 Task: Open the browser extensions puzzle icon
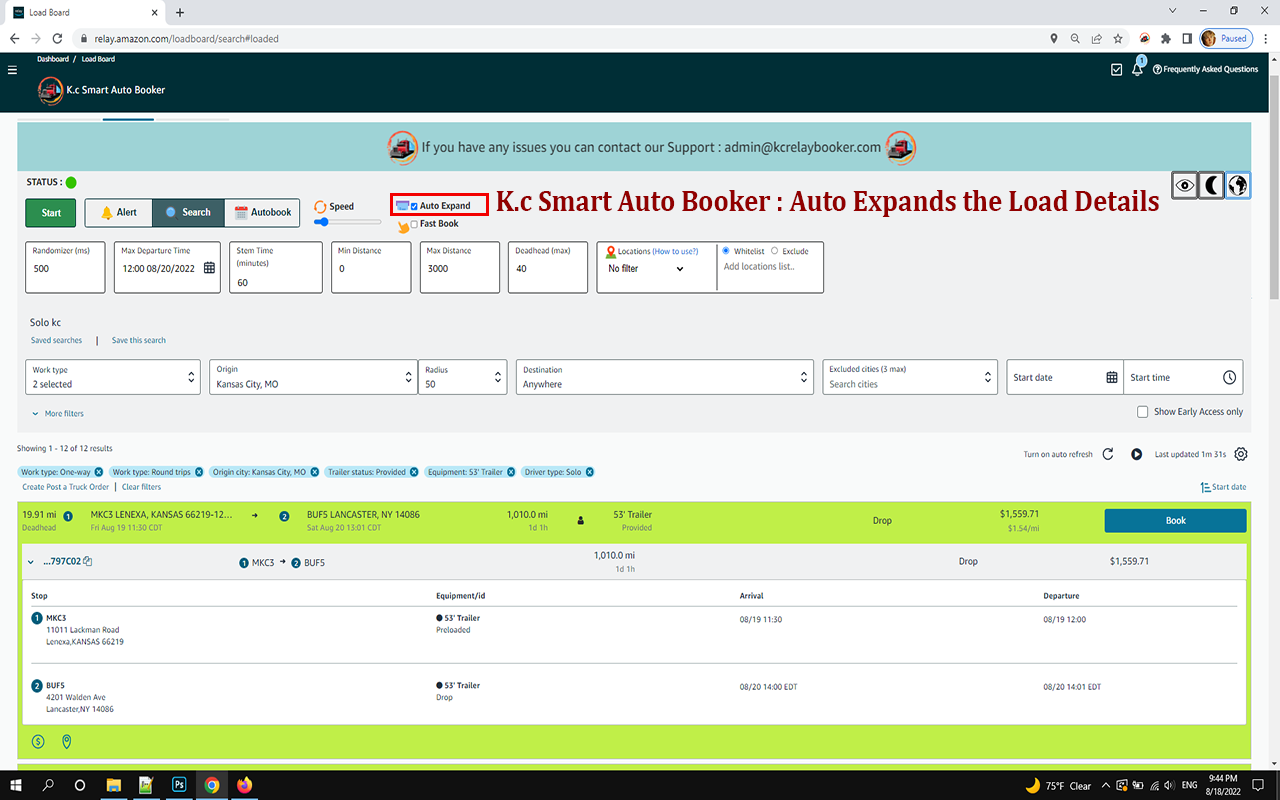tap(1165, 38)
